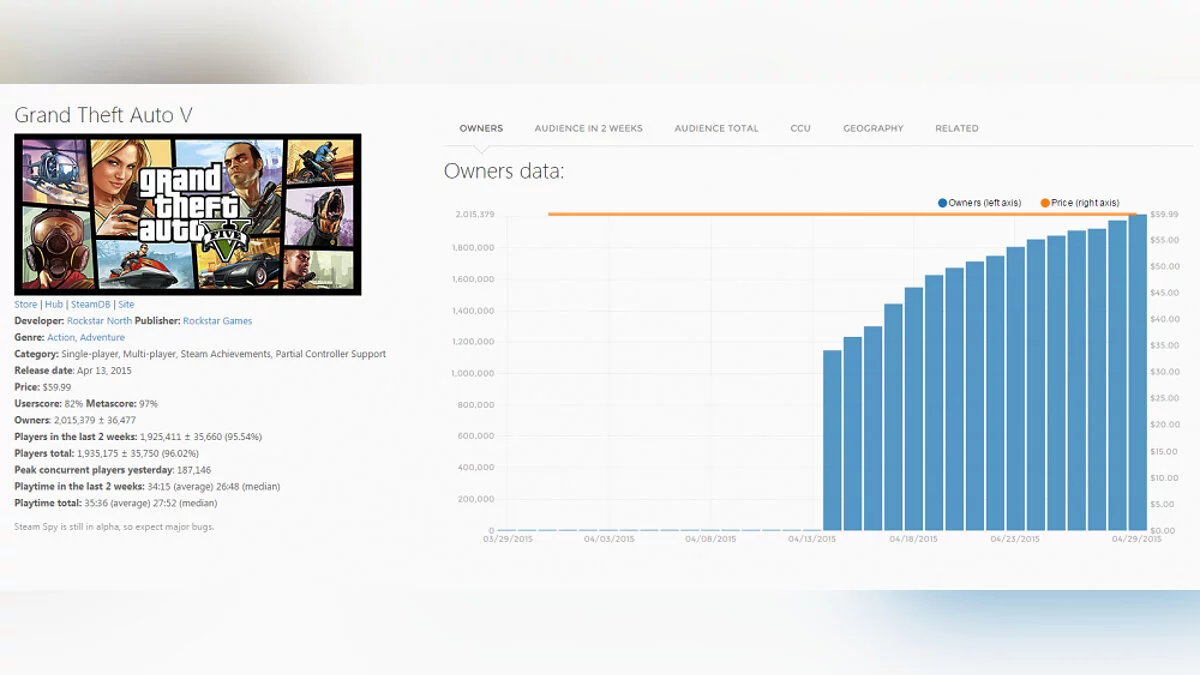Select the Action genre link
The width and height of the screenshot is (1200, 675).
pyautogui.click(x=60, y=338)
